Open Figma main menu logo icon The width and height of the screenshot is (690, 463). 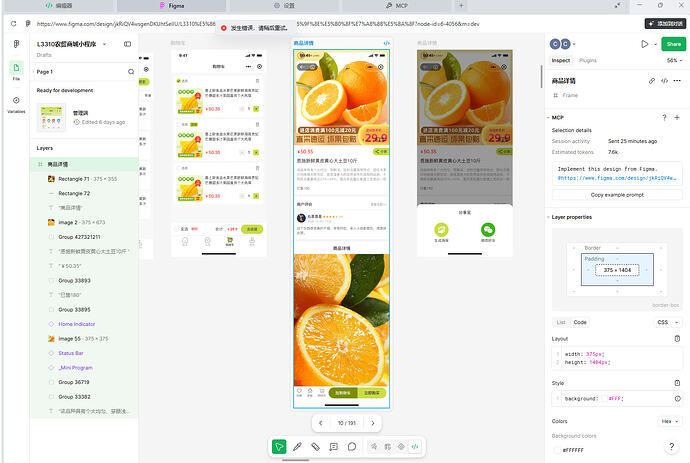[x=16, y=44]
